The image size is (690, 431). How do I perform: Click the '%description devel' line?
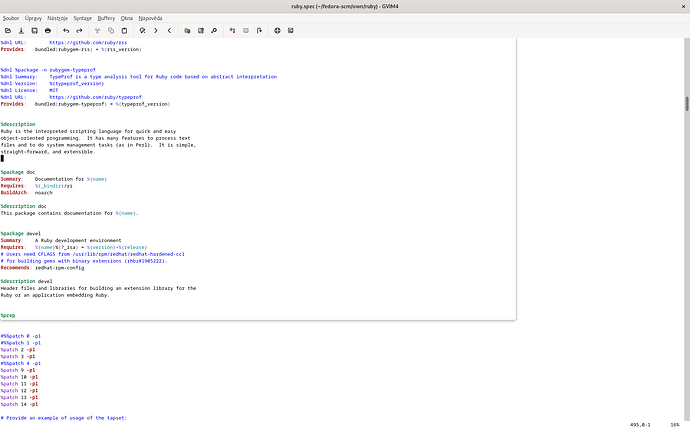[x=26, y=281]
